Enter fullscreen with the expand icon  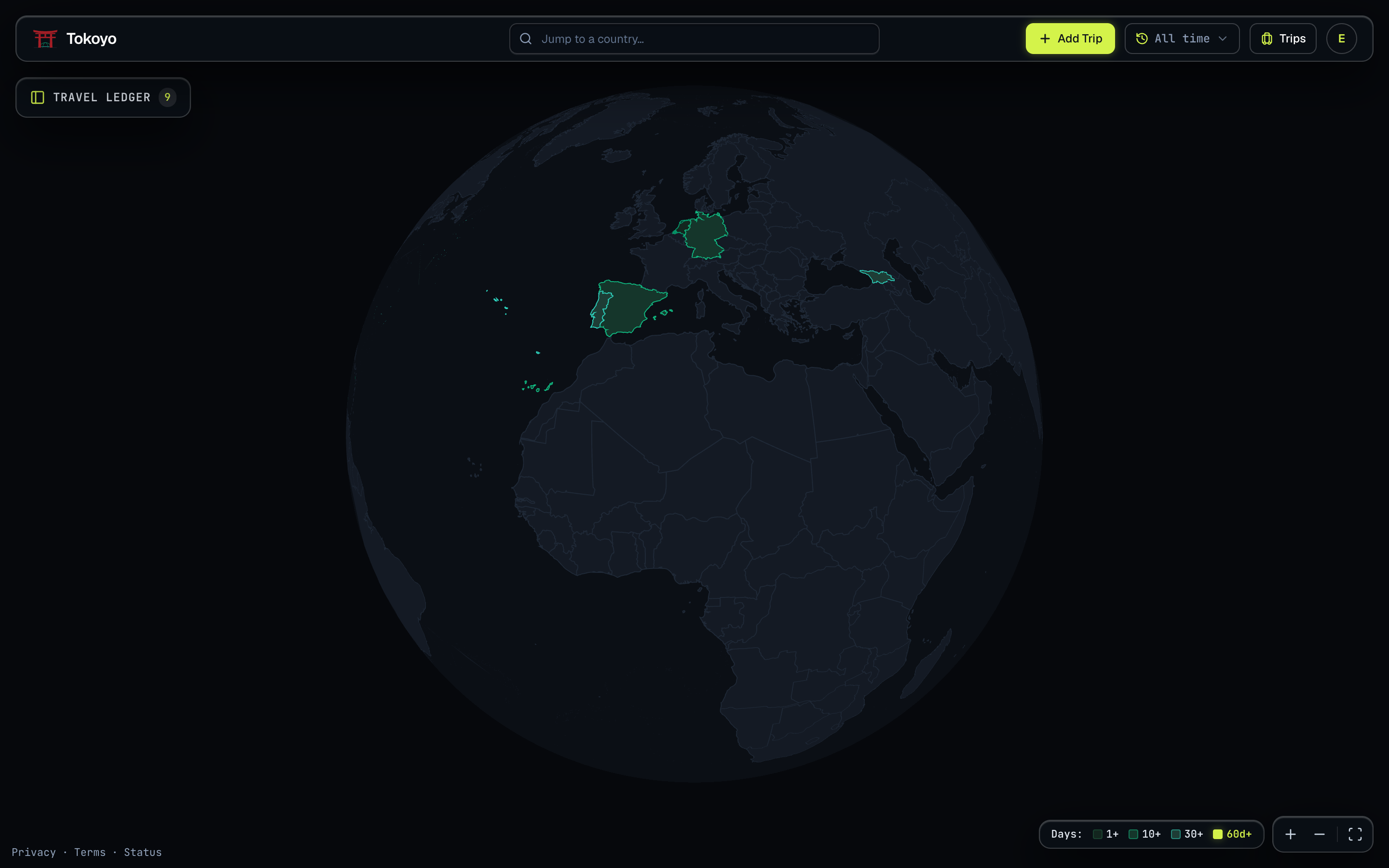click(1355, 834)
